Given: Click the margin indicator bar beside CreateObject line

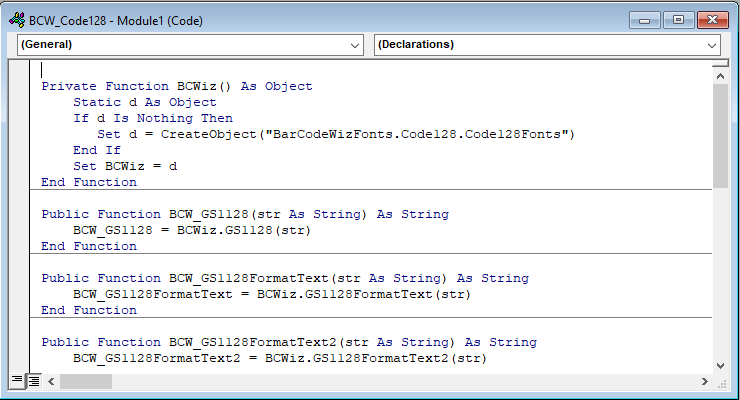Looking at the screenshot, I should [x=19, y=134].
